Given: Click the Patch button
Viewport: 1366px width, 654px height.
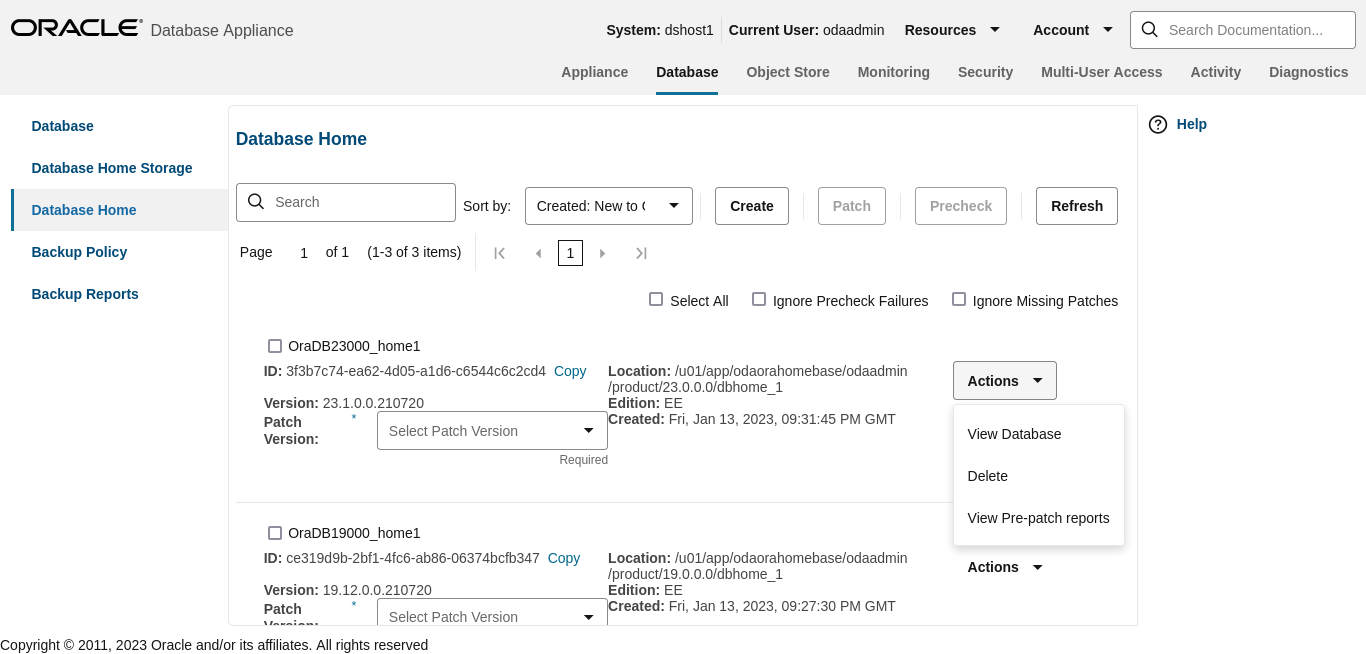Looking at the screenshot, I should (x=852, y=206).
